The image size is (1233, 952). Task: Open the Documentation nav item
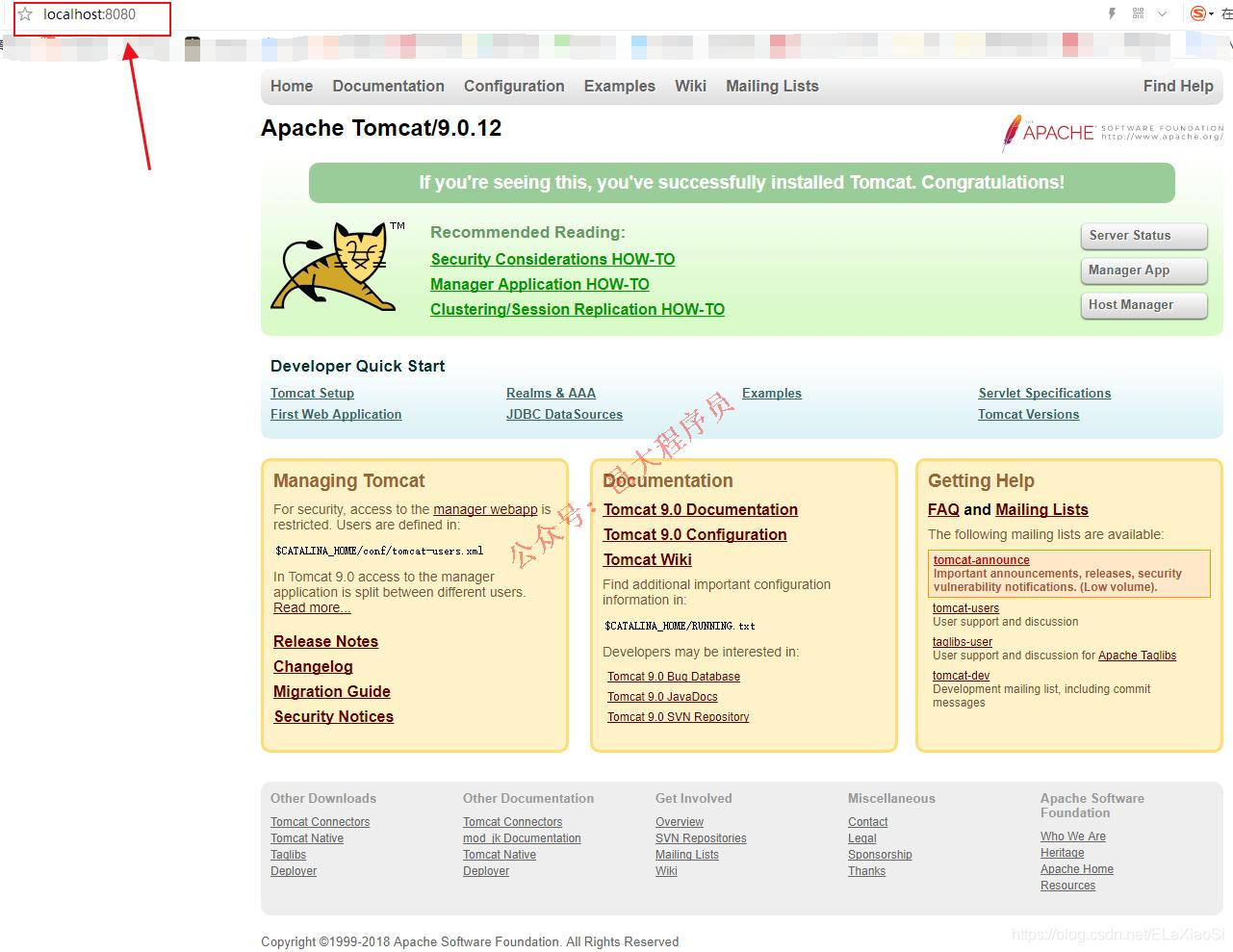(x=389, y=86)
